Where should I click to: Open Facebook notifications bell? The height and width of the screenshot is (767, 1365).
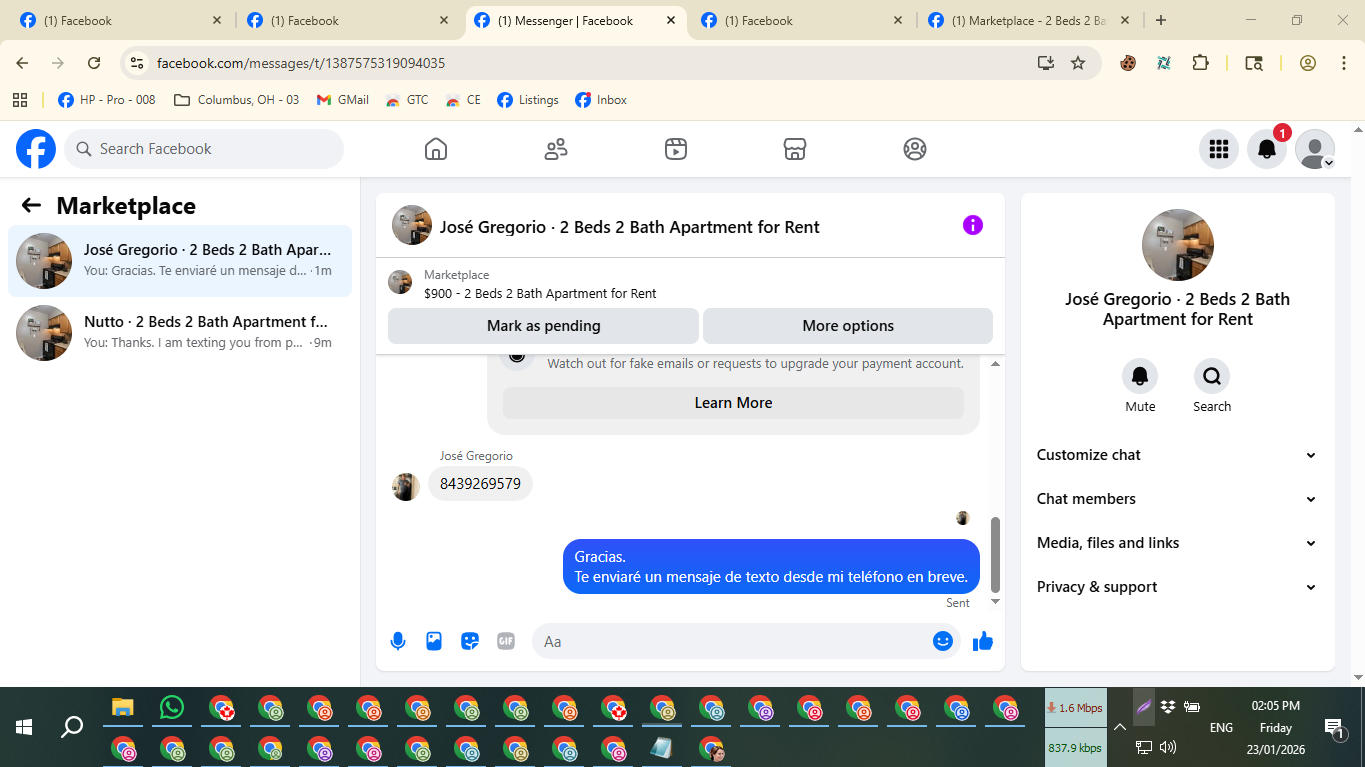coord(1267,149)
